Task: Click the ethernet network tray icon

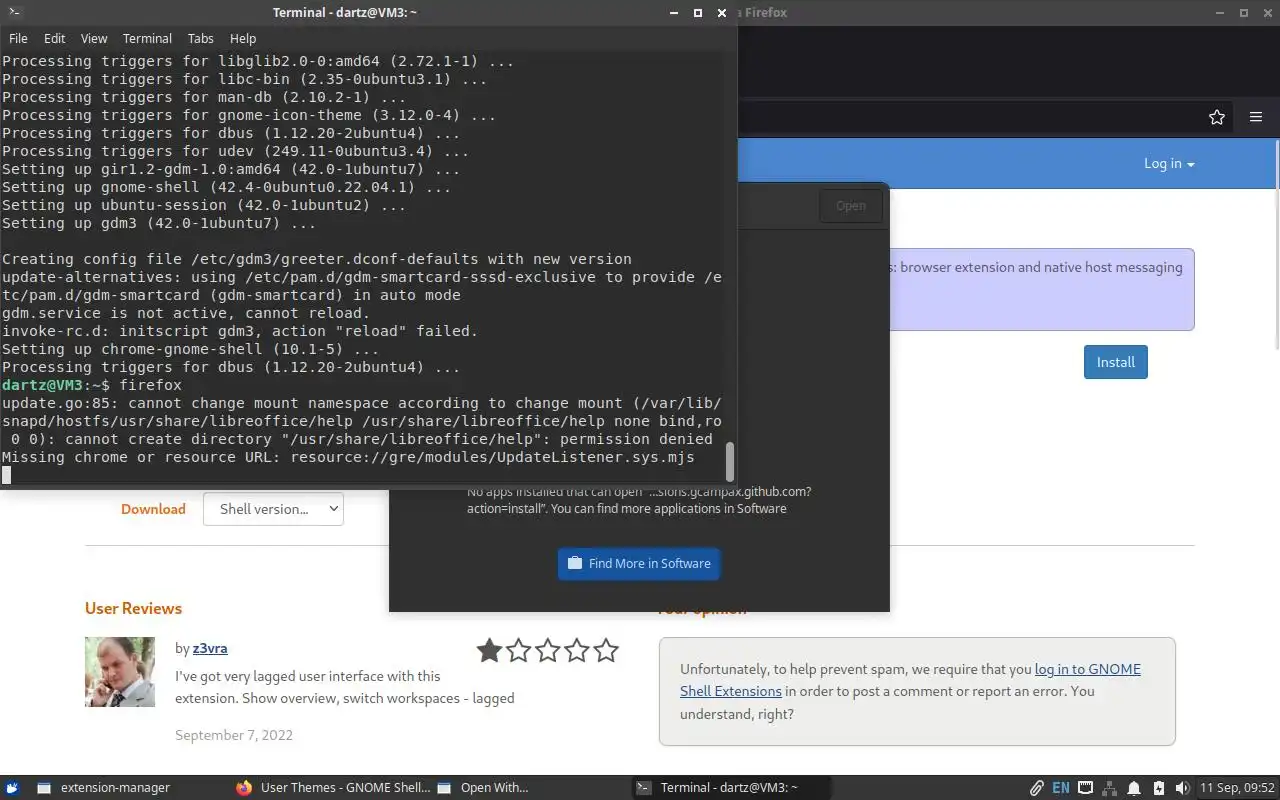Action: point(1085,788)
